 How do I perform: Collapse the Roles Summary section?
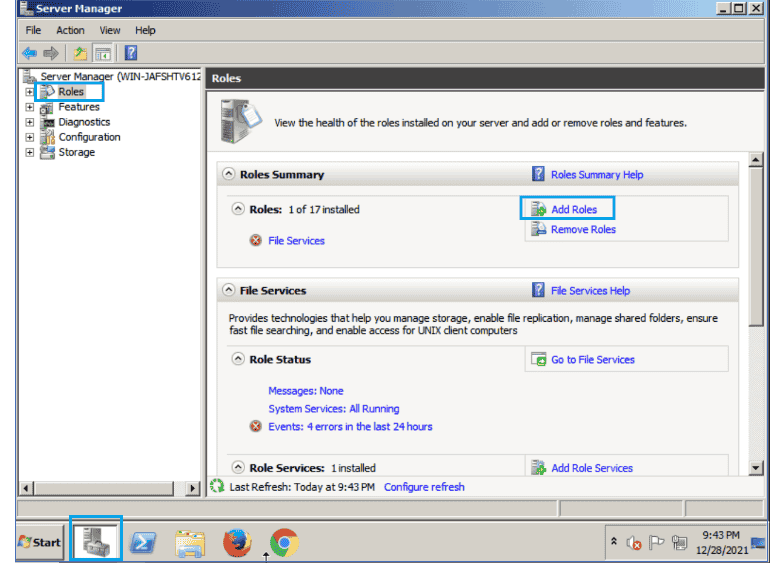[228, 174]
